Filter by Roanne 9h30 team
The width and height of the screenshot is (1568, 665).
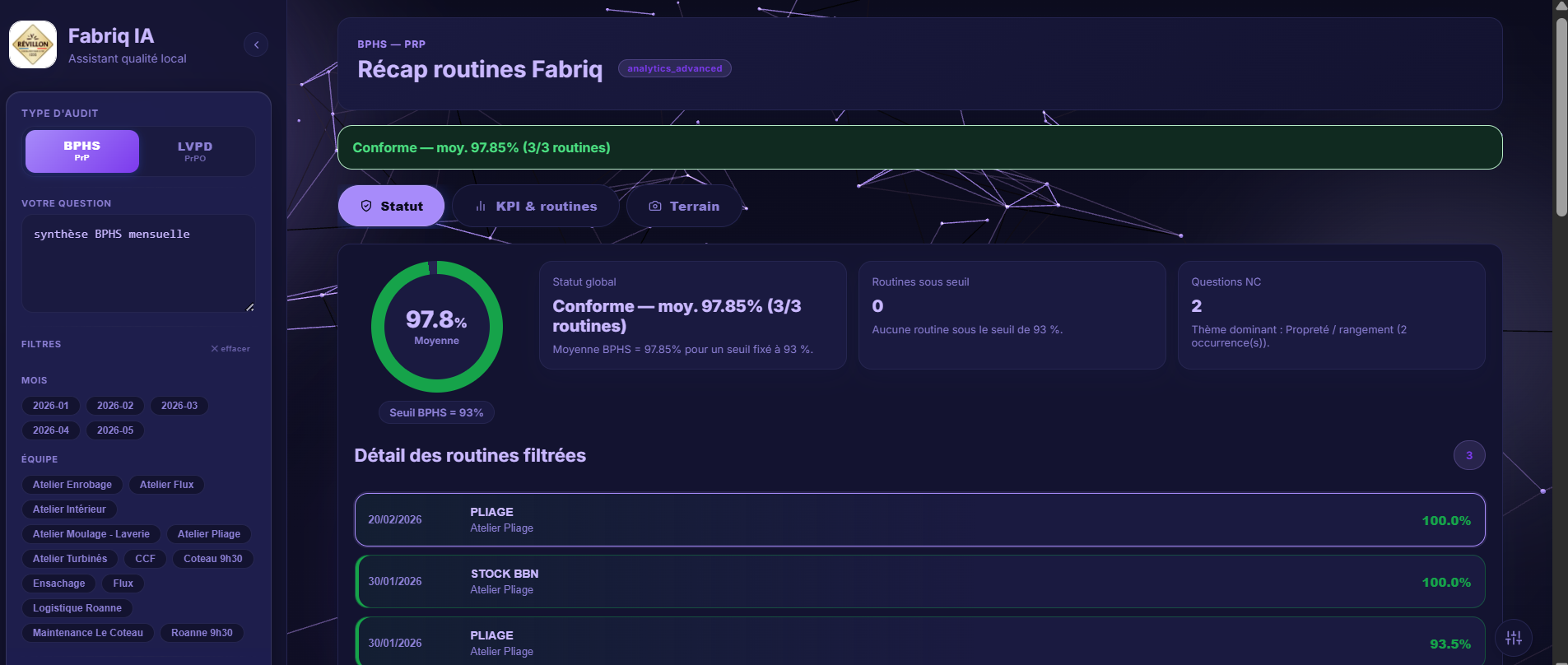(x=202, y=633)
